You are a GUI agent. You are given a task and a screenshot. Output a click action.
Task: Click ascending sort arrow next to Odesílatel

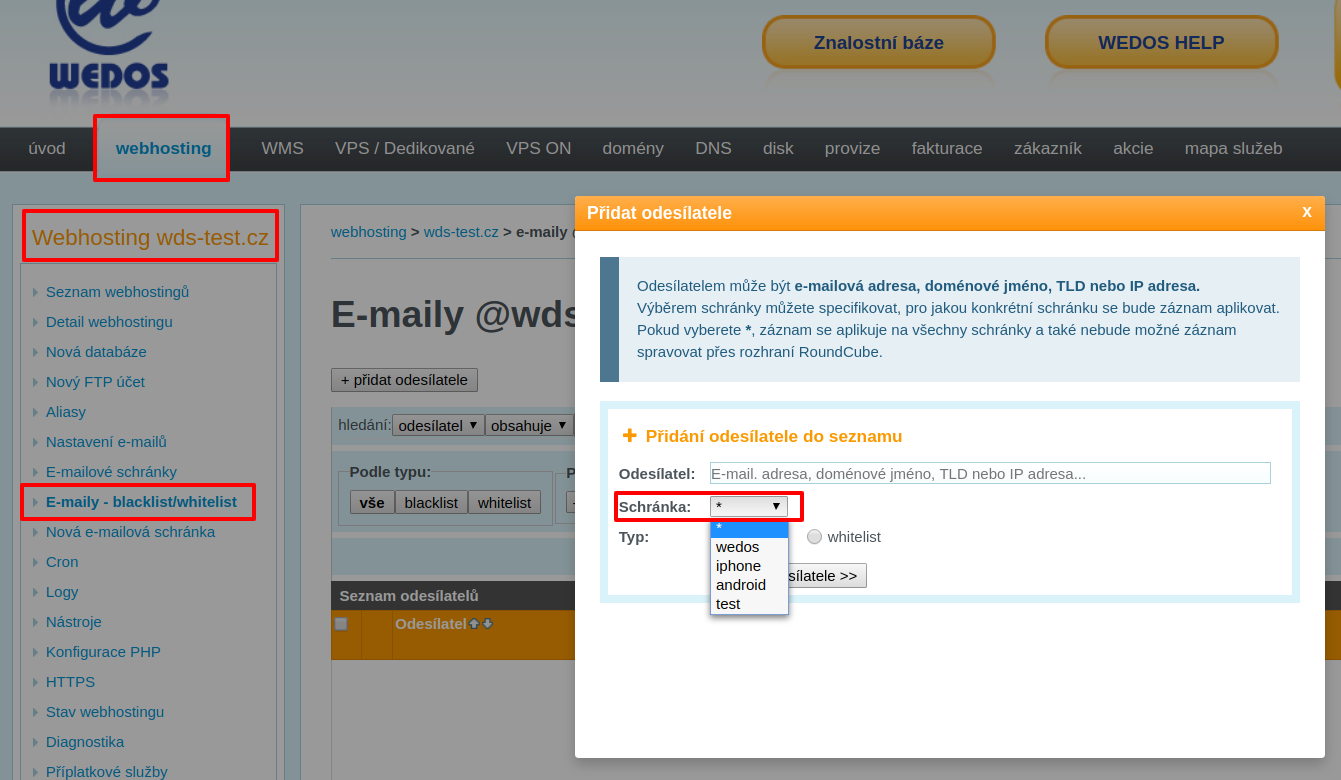[x=474, y=624]
